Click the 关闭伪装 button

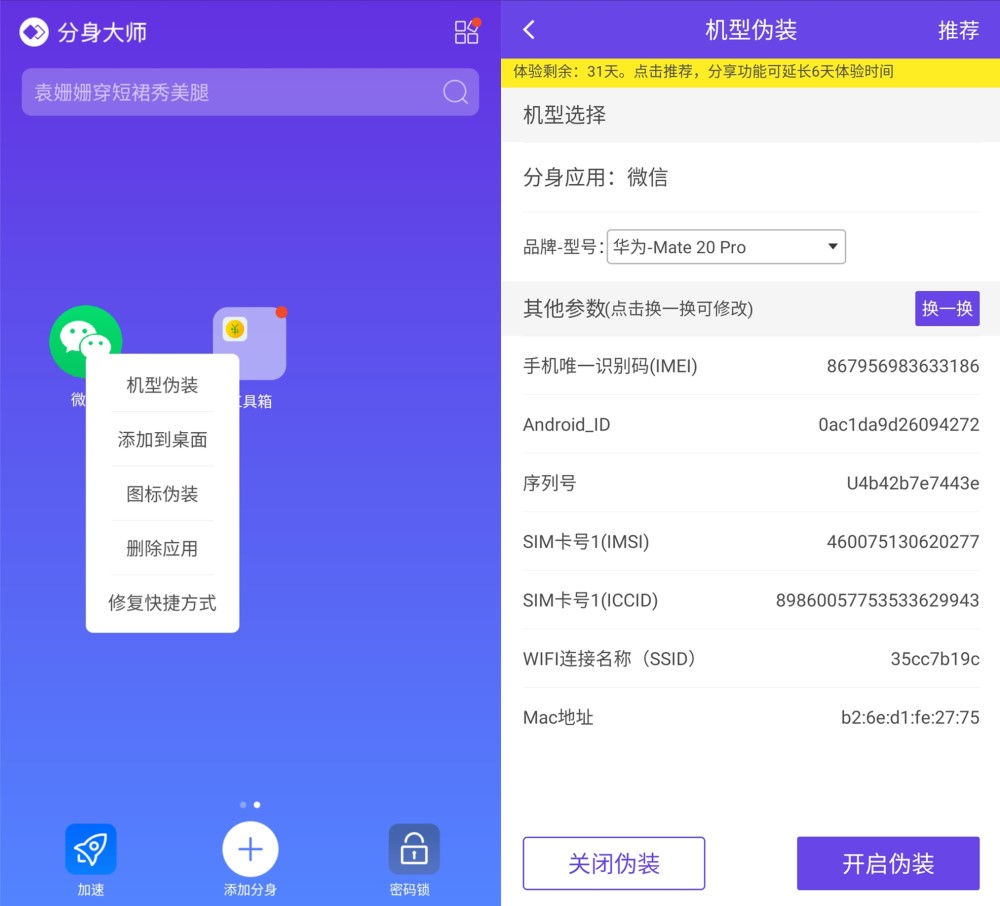click(x=614, y=863)
